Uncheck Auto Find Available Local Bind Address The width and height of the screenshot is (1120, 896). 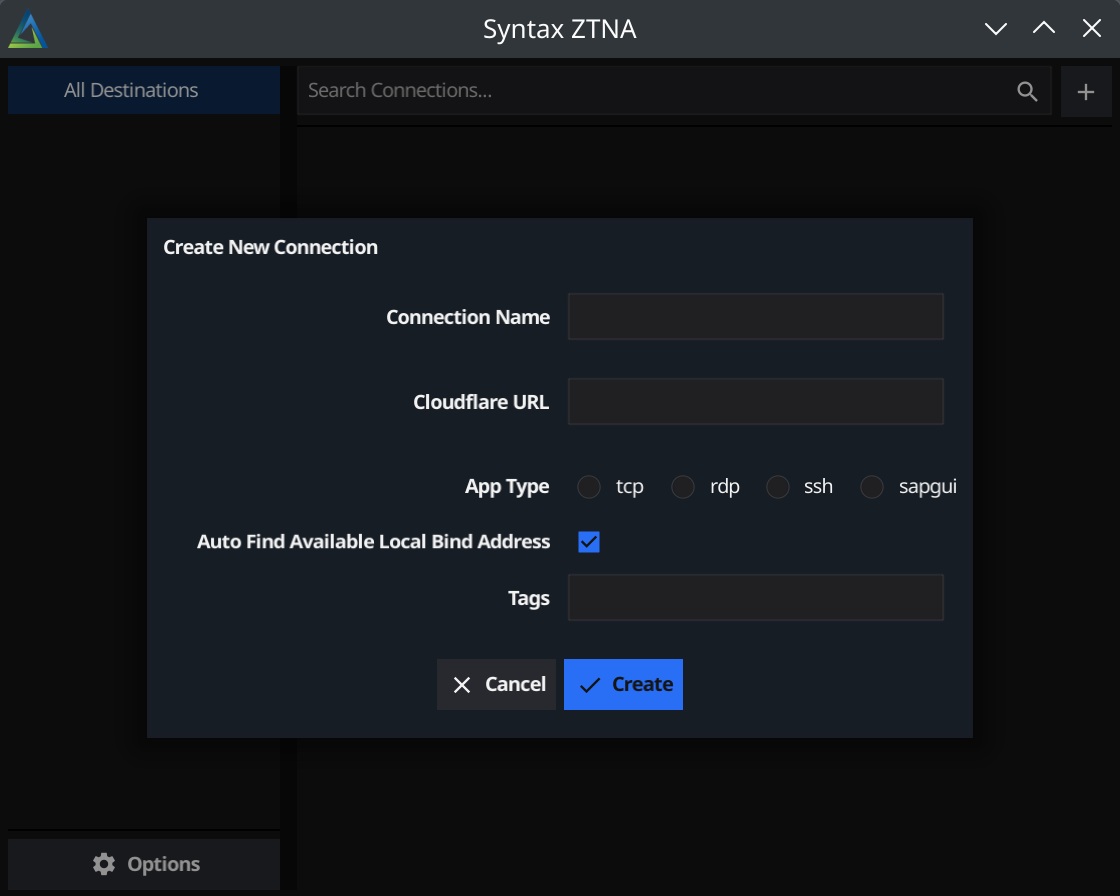pyautogui.click(x=589, y=542)
